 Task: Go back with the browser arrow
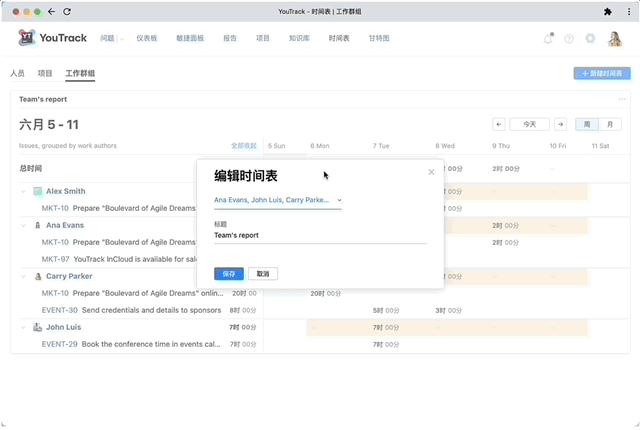[51, 11]
